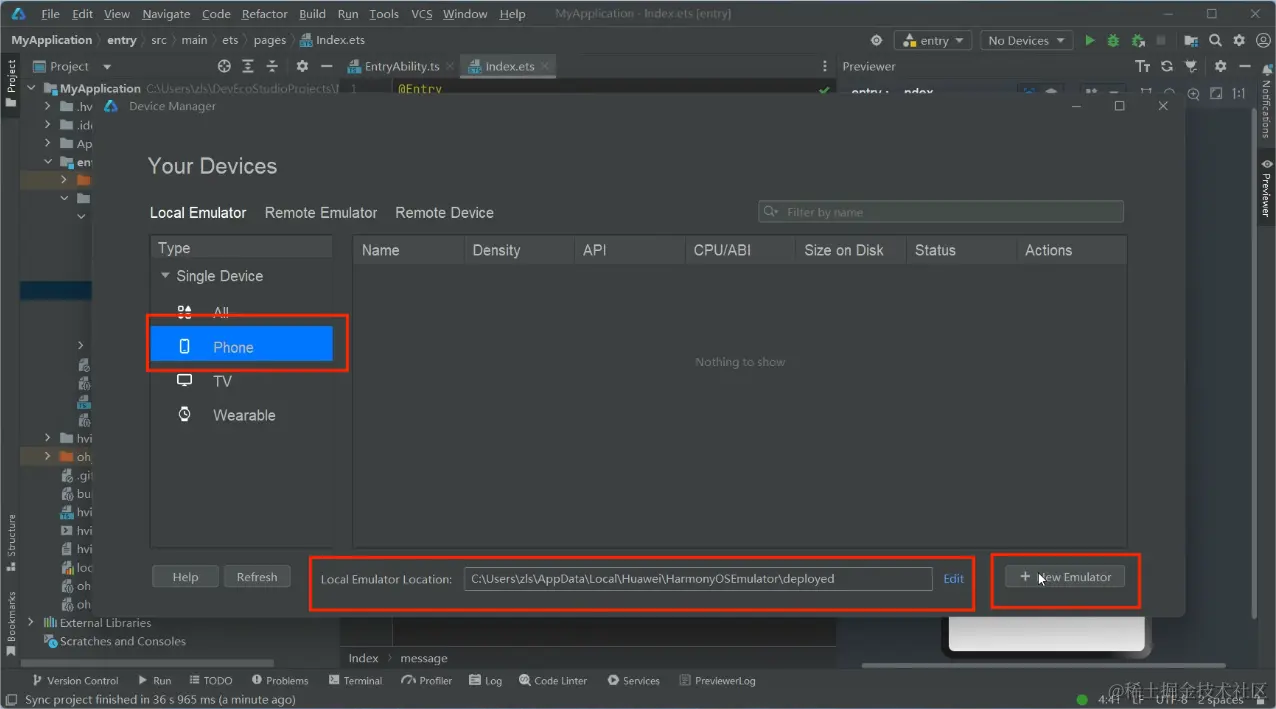This screenshot has width=1276, height=709.
Task: Open the Refactor menu
Action: 264,14
